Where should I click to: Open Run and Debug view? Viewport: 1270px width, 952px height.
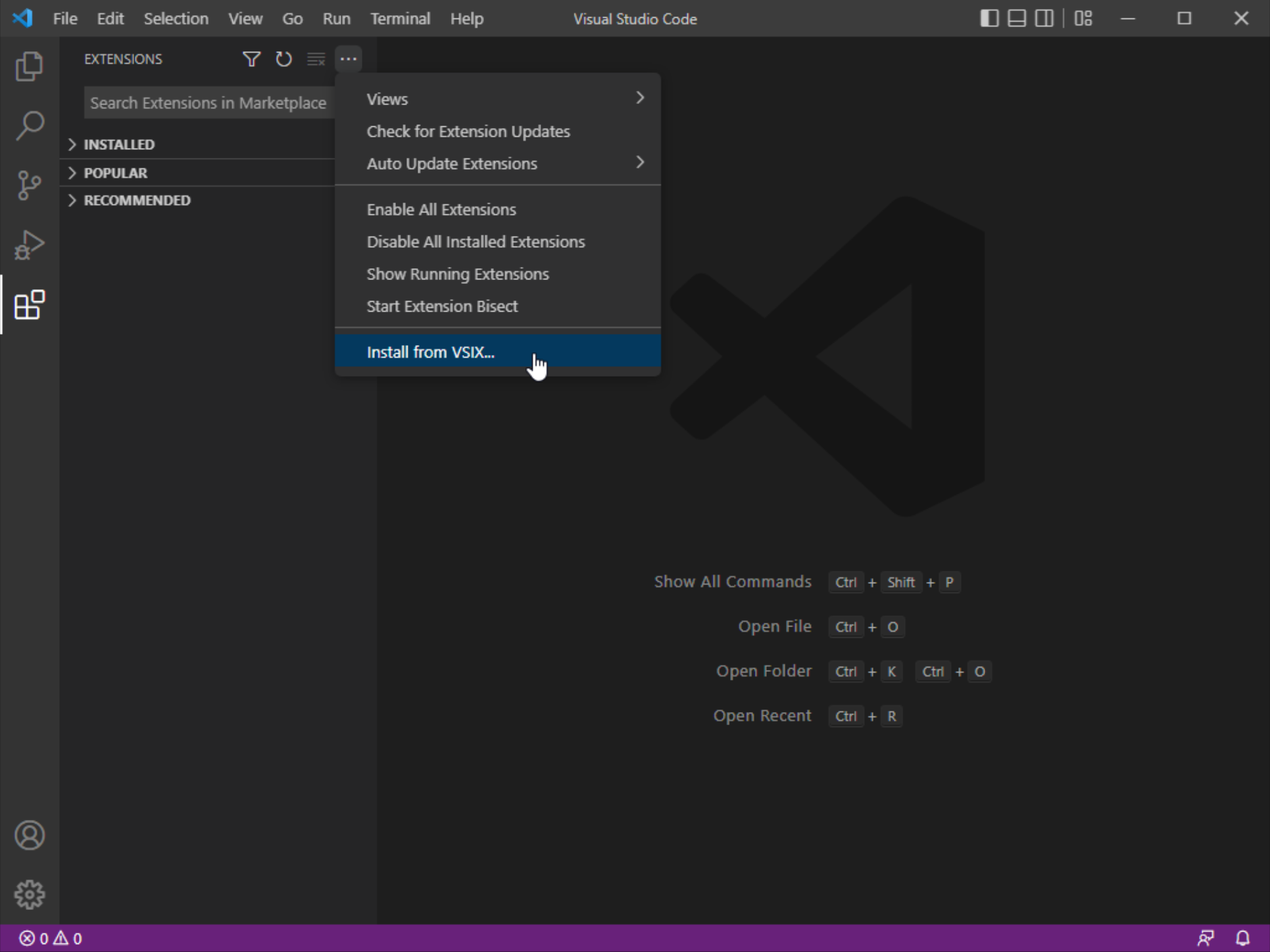click(30, 245)
